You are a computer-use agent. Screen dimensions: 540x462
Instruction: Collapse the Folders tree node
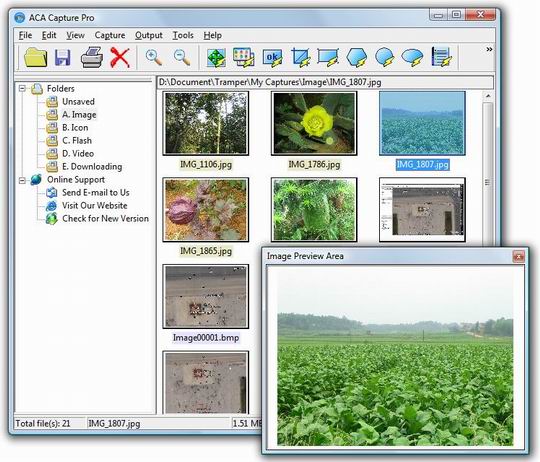22,88
